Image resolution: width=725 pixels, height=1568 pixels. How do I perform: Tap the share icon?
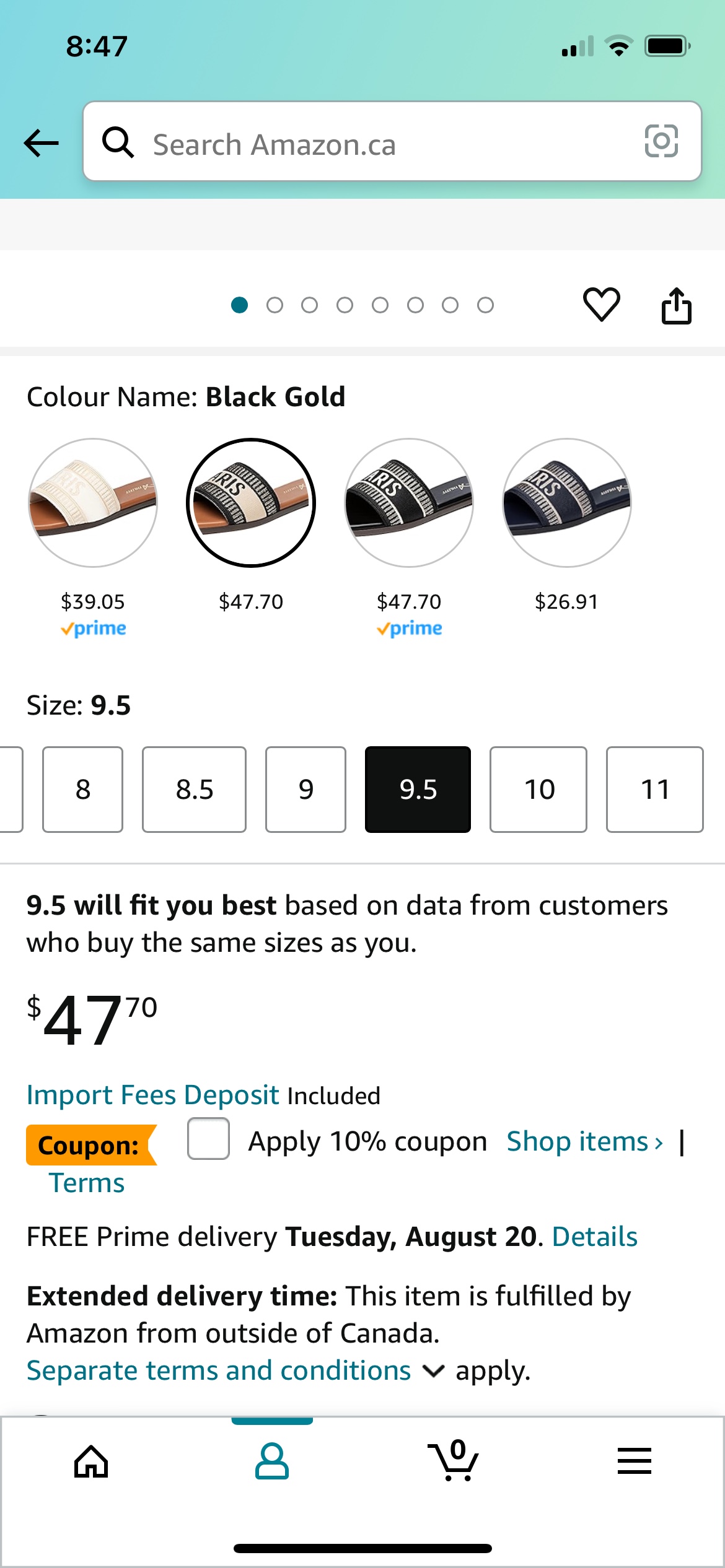(x=676, y=305)
